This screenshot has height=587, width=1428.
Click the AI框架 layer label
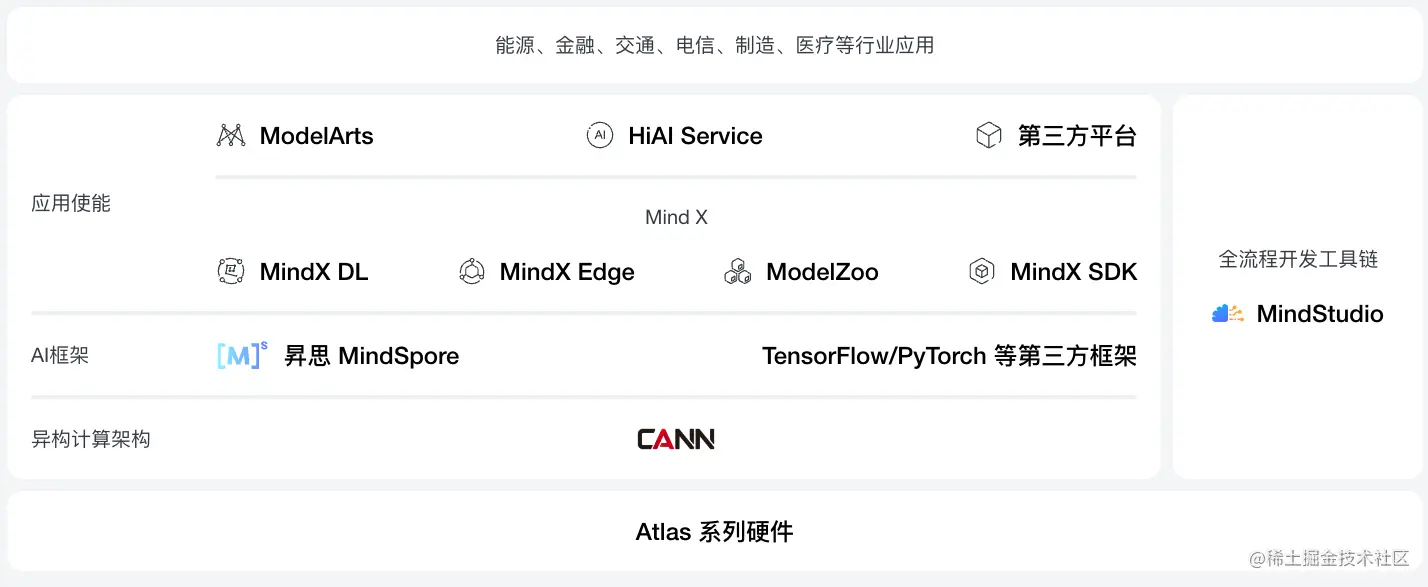[x=60, y=355]
